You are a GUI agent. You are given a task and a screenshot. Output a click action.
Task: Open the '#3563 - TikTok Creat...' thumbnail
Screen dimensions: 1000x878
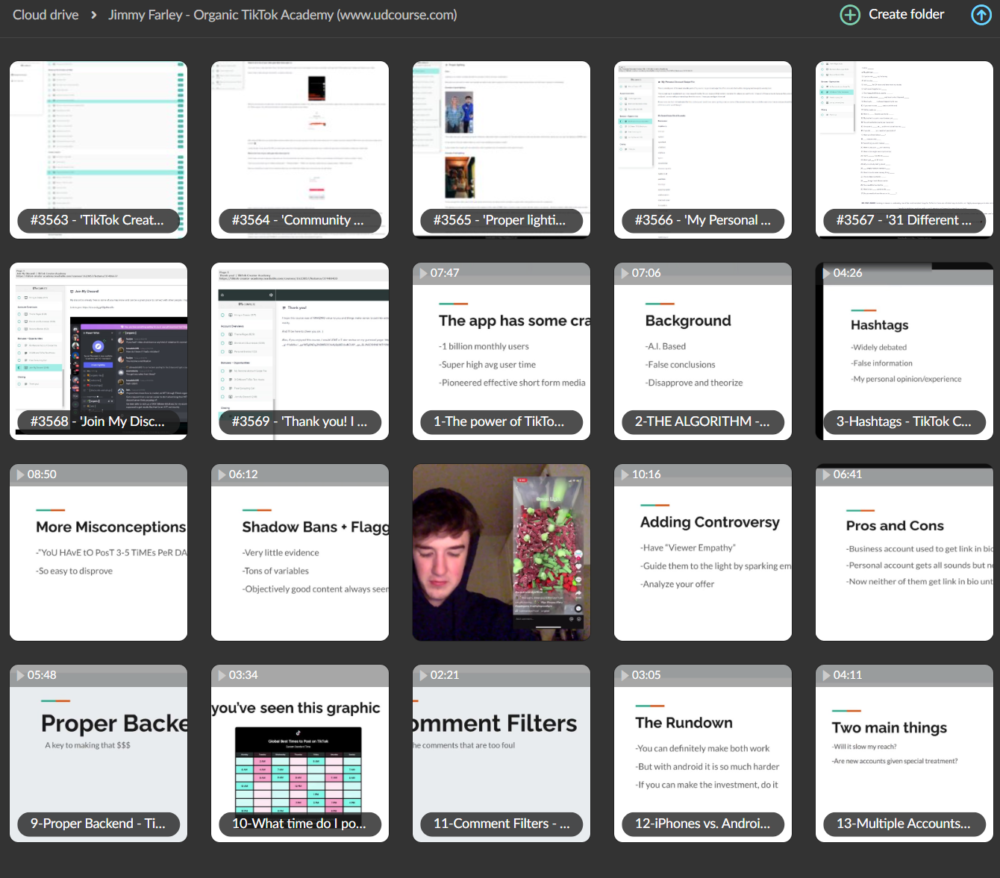[x=98, y=148]
